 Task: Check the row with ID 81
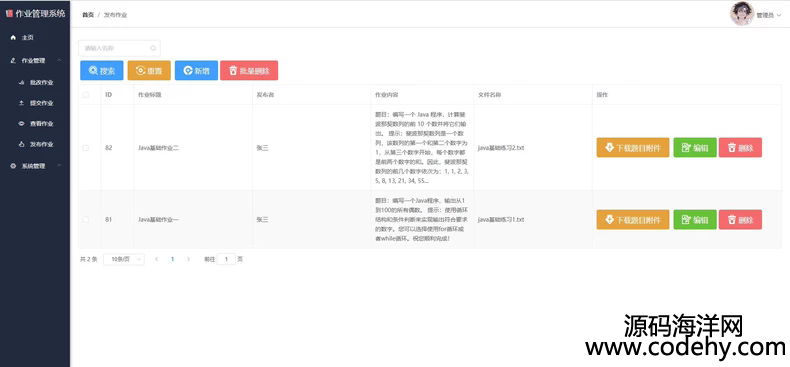click(86, 219)
